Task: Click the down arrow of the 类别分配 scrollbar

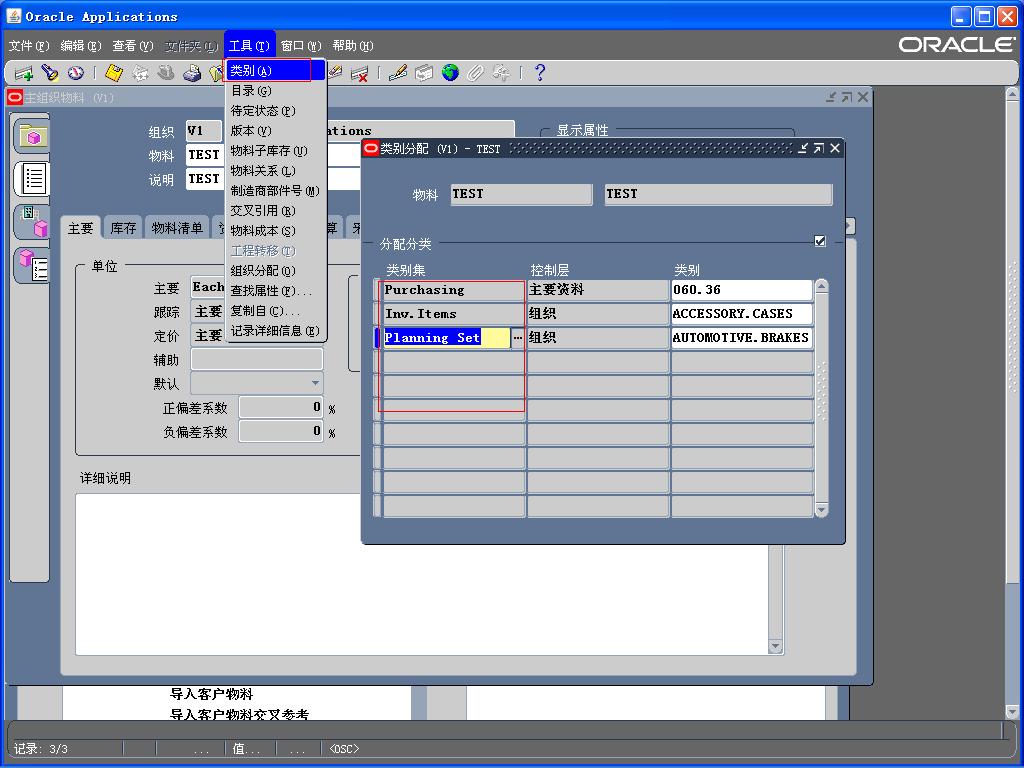Action: (822, 510)
